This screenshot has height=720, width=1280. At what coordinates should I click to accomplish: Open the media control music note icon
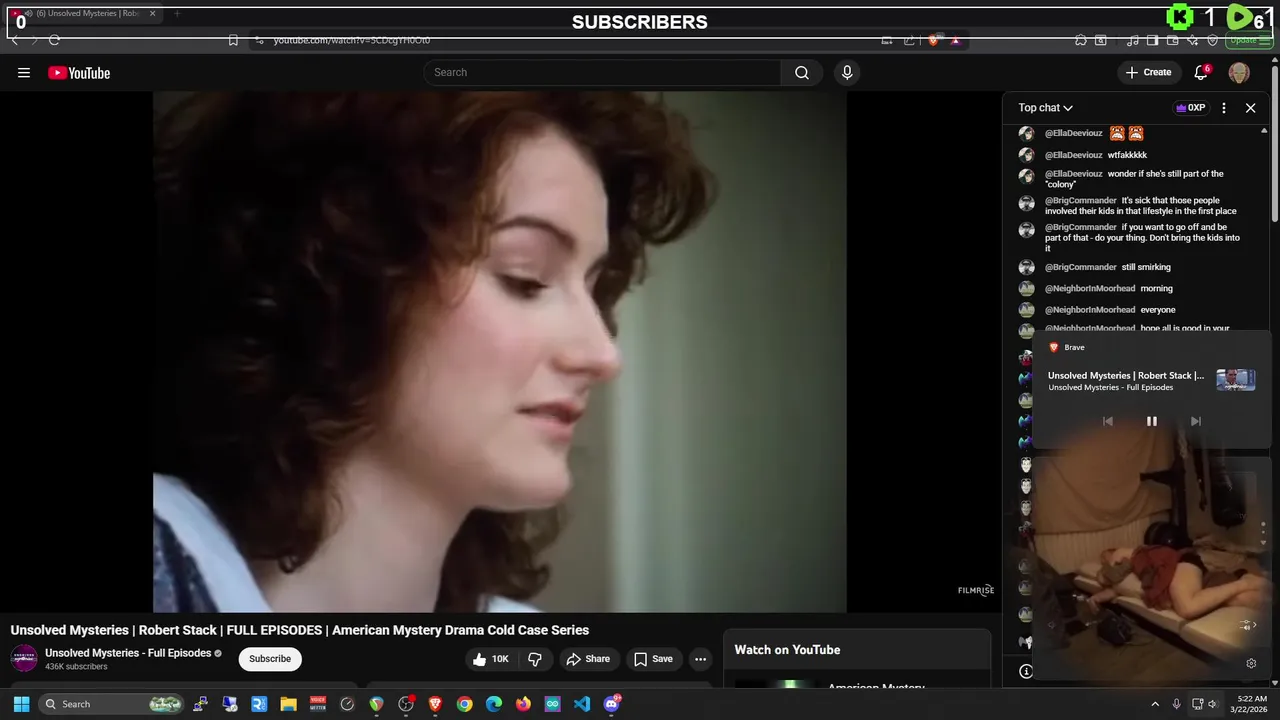tap(1132, 40)
